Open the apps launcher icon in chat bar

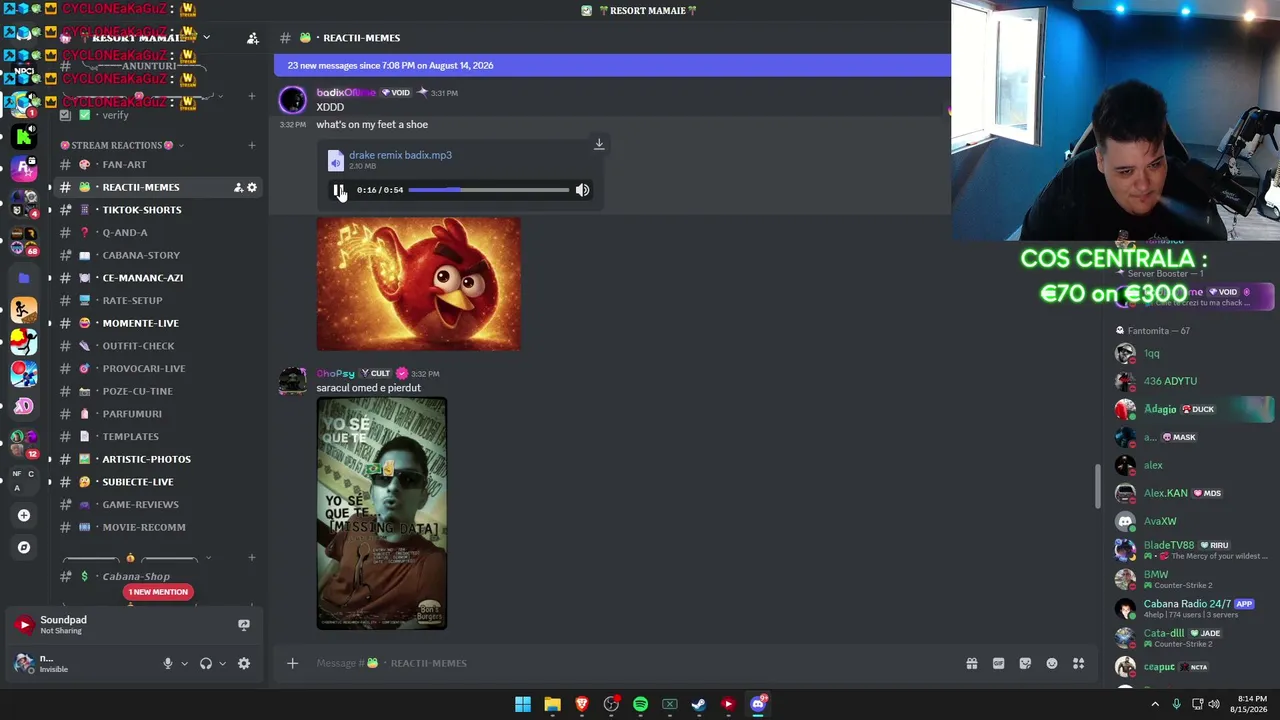coord(1079,663)
